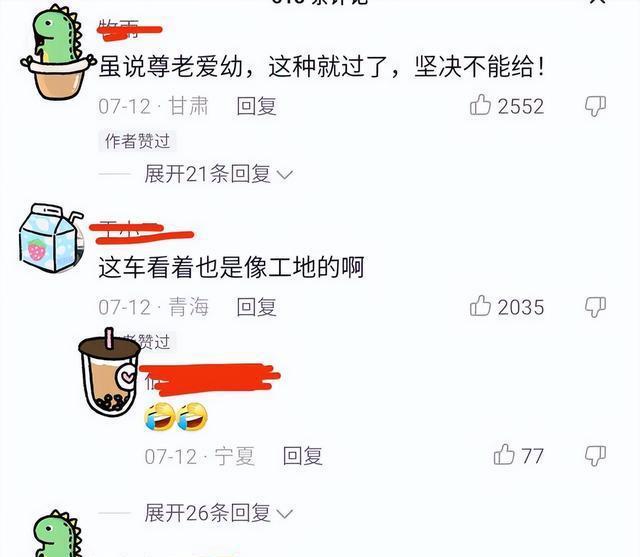The height and width of the screenshot is (557, 640).
Task: Open the strawberry milk carton avatar
Action: tap(50, 238)
